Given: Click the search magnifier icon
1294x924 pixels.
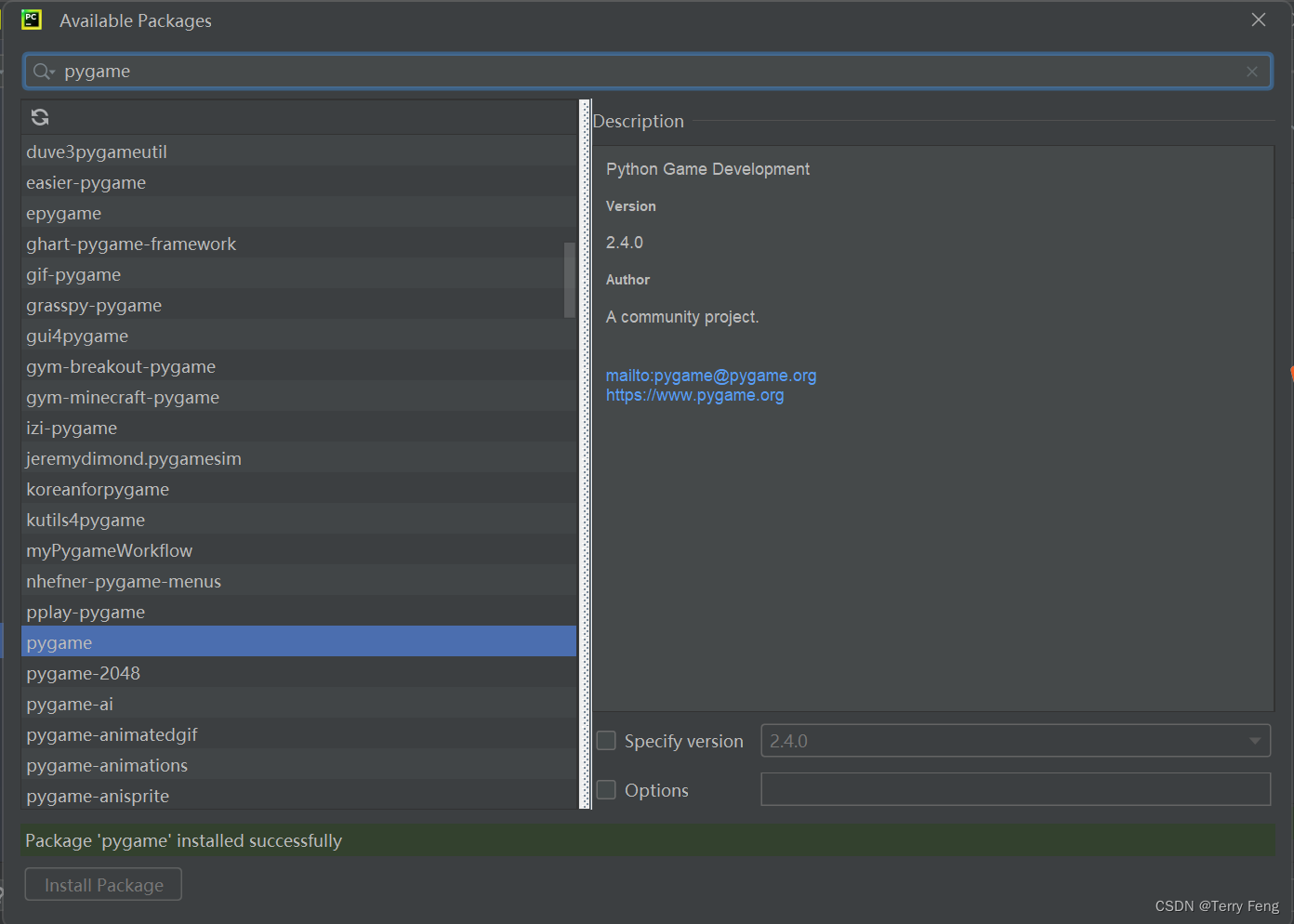Looking at the screenshot, I should pos(43,72).
